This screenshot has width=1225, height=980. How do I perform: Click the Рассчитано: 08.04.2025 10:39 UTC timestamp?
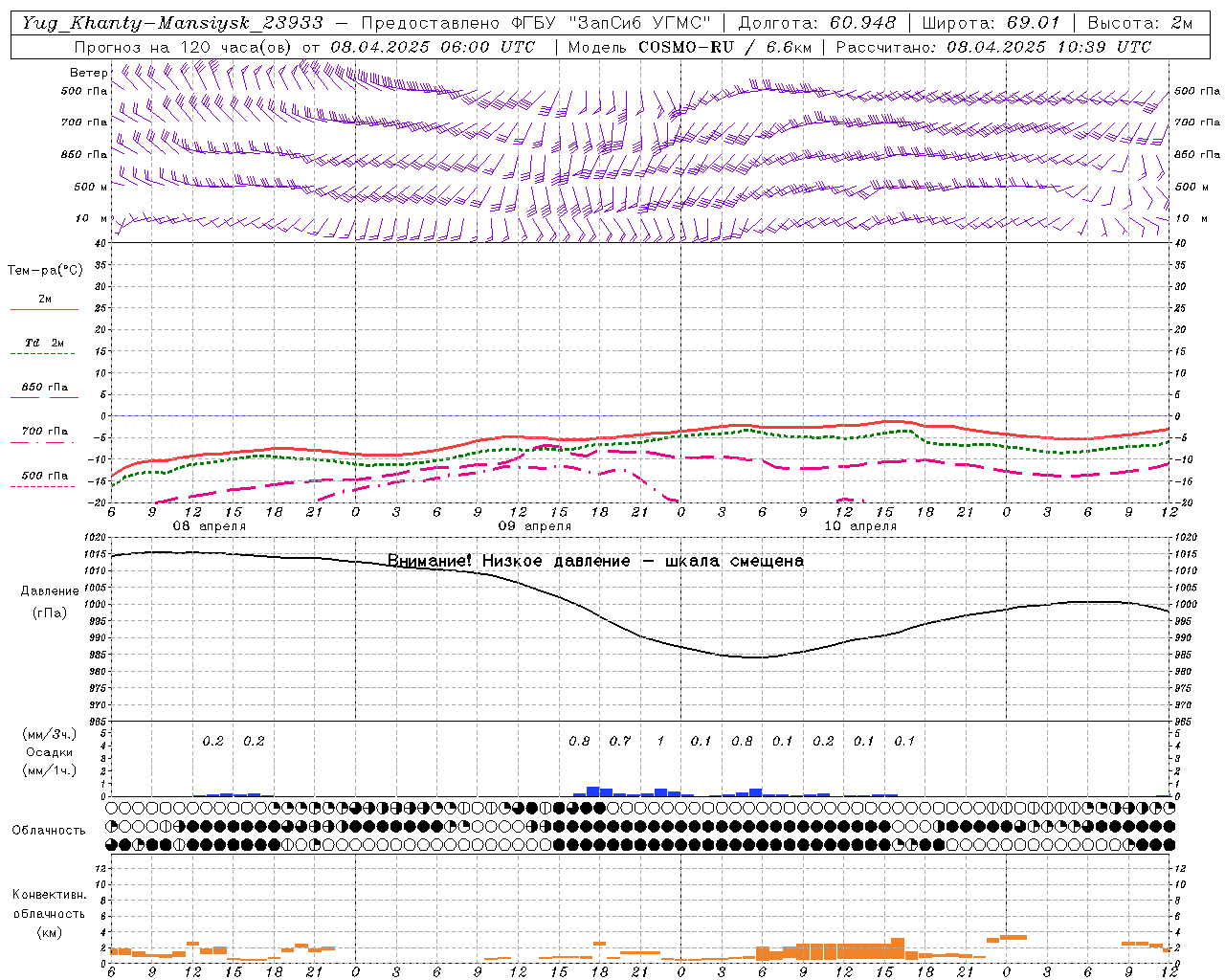tap(993, 47)
